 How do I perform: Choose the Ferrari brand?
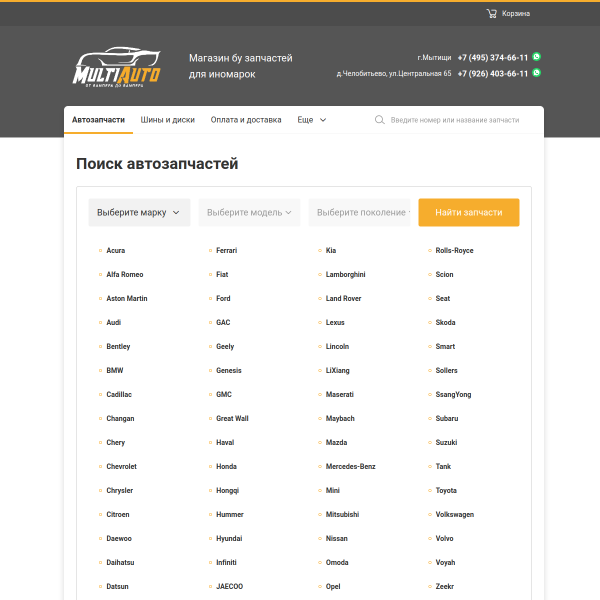pyautogui.click(x=227, y=251)
